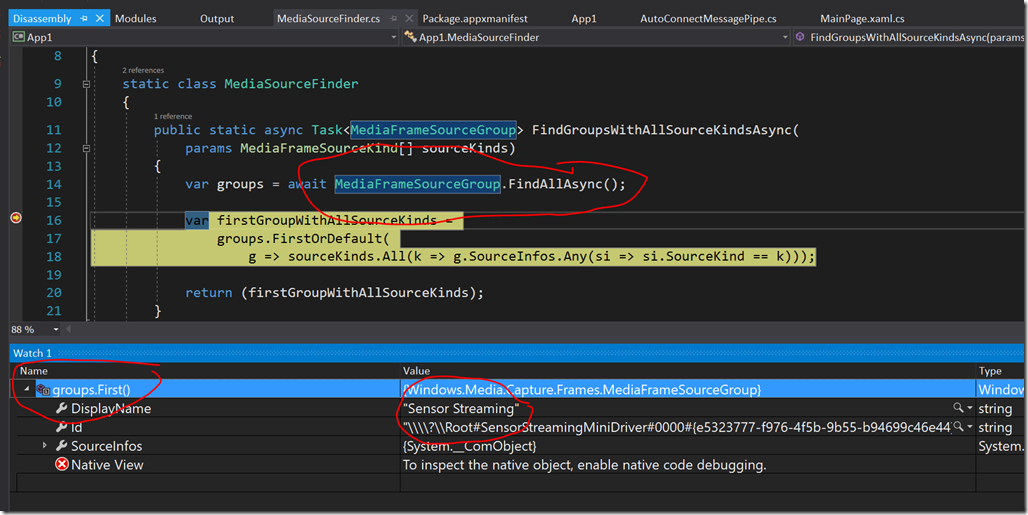Screen dimensions: 1028x515
Task: Collapse the MediaSourceFinder class outline on line 9
Action: (x=86, y=84)
